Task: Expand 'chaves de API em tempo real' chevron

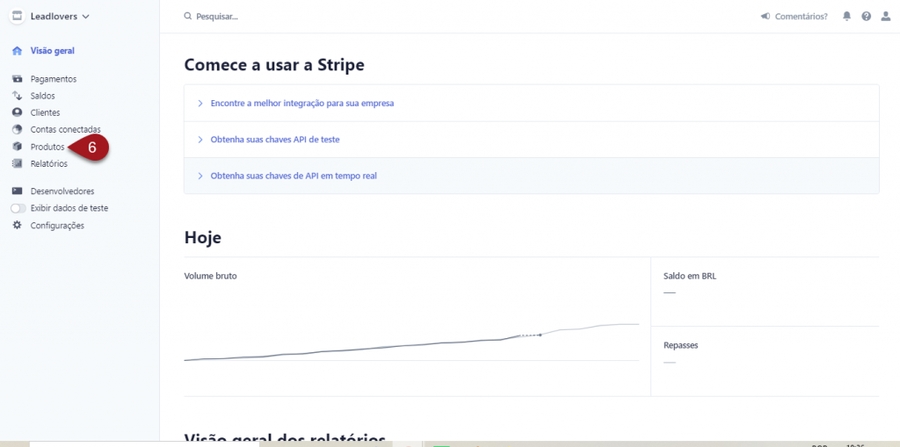Action: coord(200,176)
